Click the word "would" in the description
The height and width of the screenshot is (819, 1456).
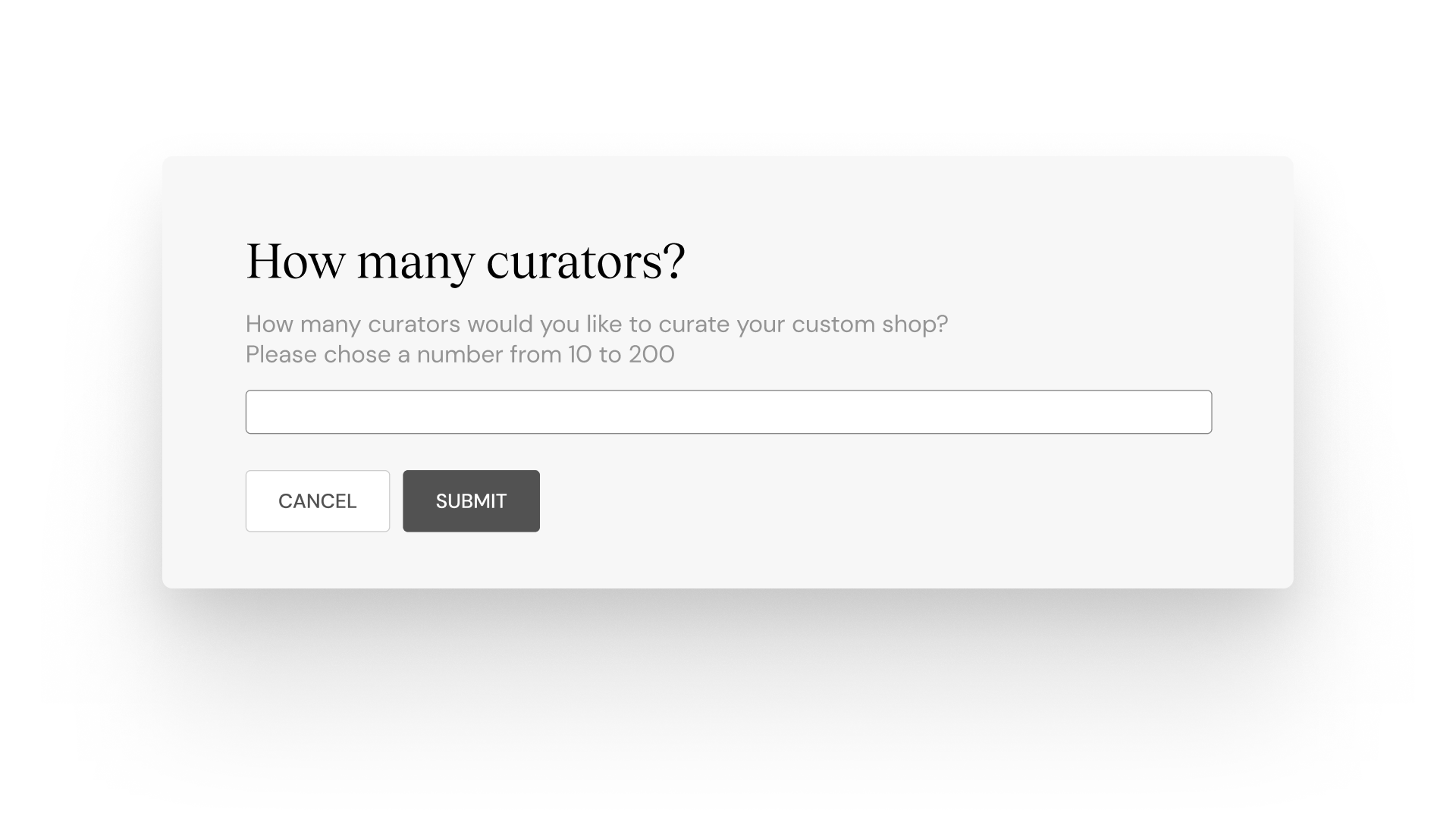[500, 325]
